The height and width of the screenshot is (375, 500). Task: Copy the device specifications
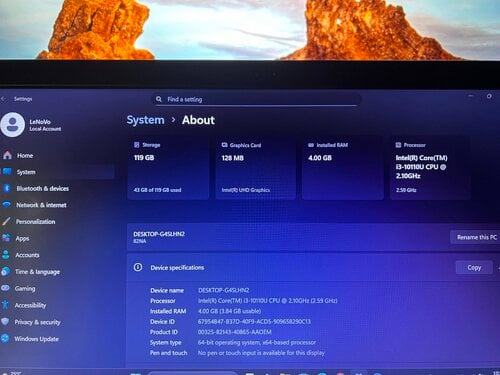click(x=474, y=267)
